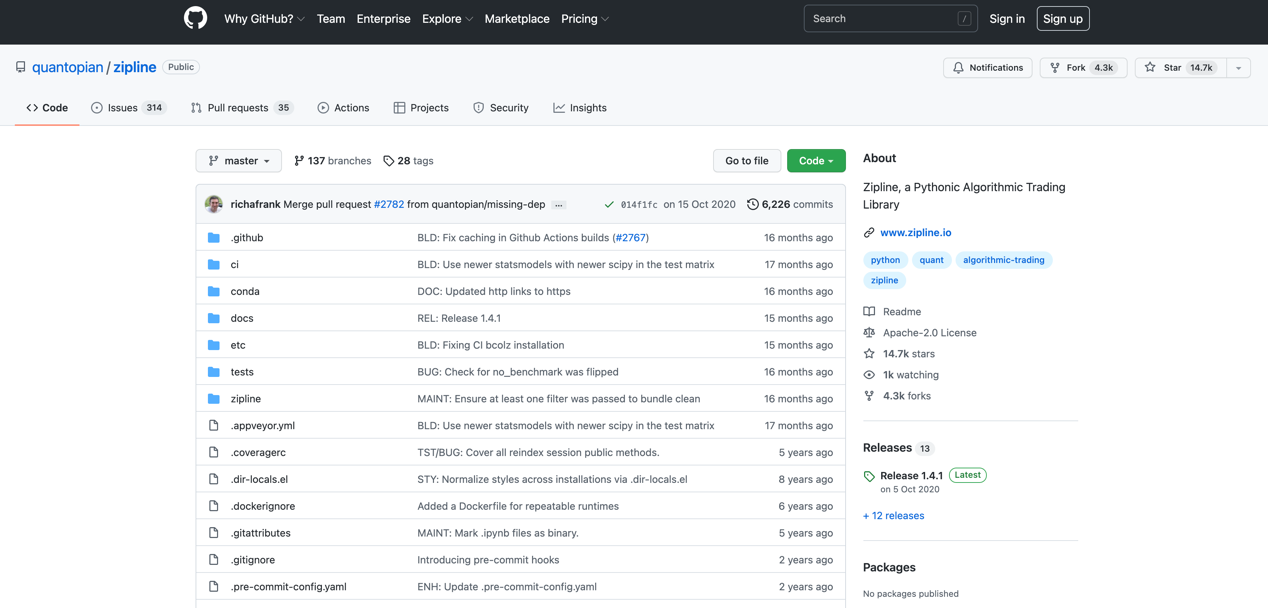The width and height of the screenshot is (1268, 608).
Task: Click the Notifications bell button
Action: click(987, 68)
